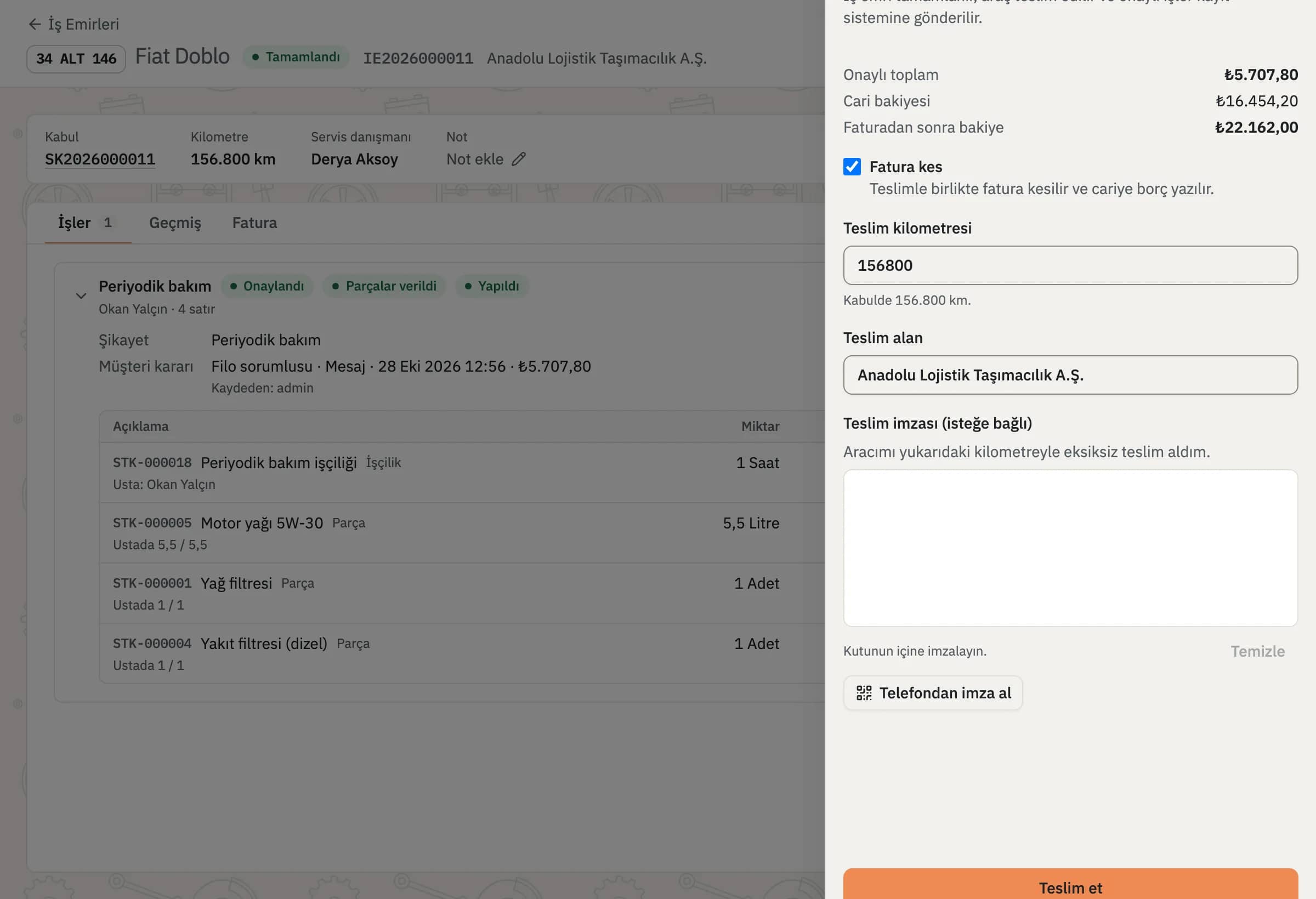
Task: Click inside the signature canvas box
Action: 1070,548
